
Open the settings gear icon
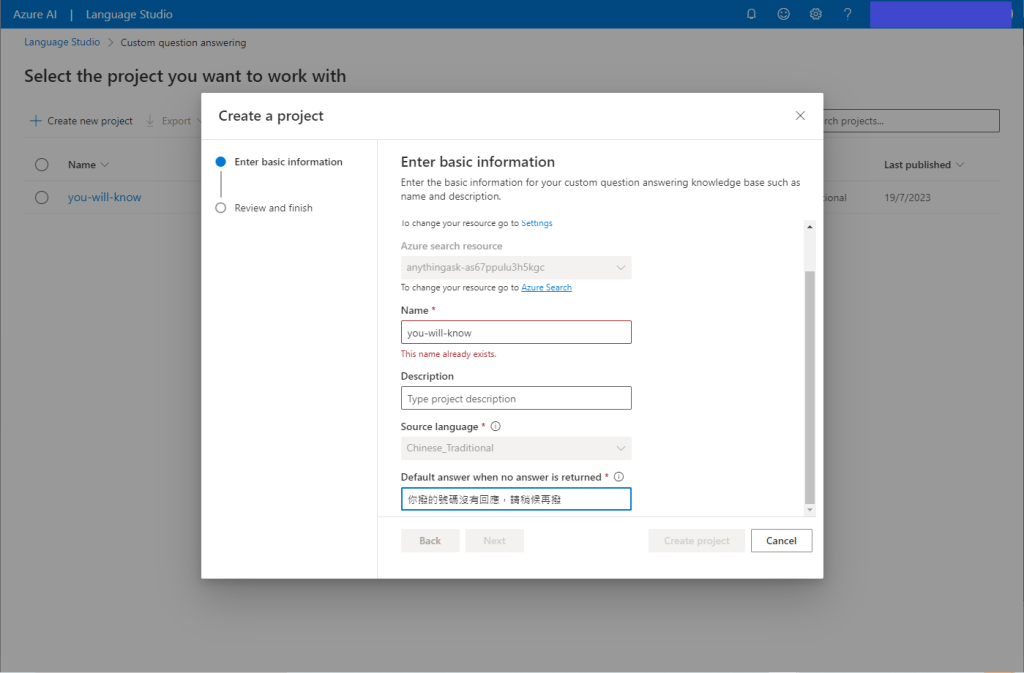tap(816, 14)
